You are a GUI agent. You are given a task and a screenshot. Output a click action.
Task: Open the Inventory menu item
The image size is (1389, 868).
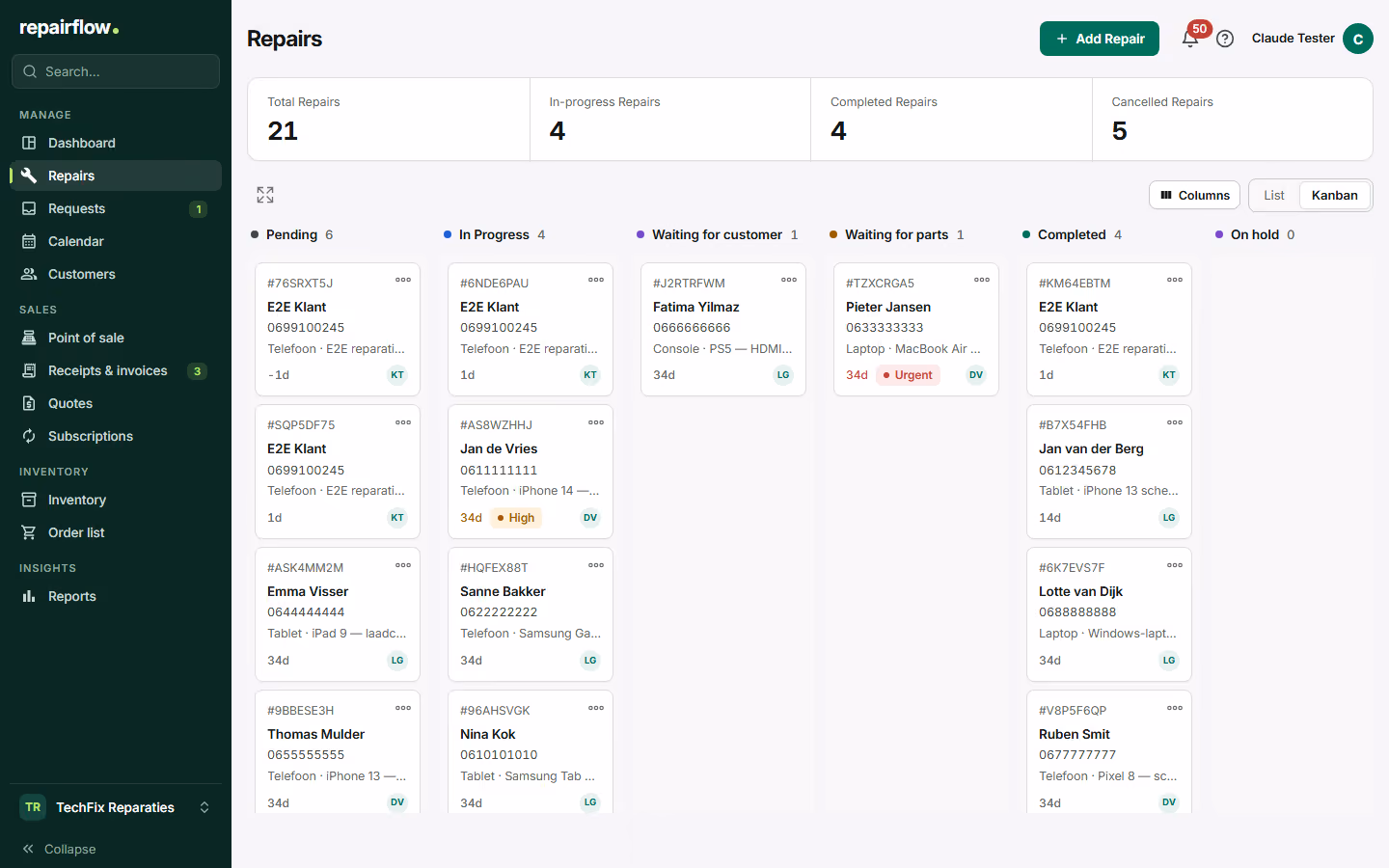coord(116,500)
